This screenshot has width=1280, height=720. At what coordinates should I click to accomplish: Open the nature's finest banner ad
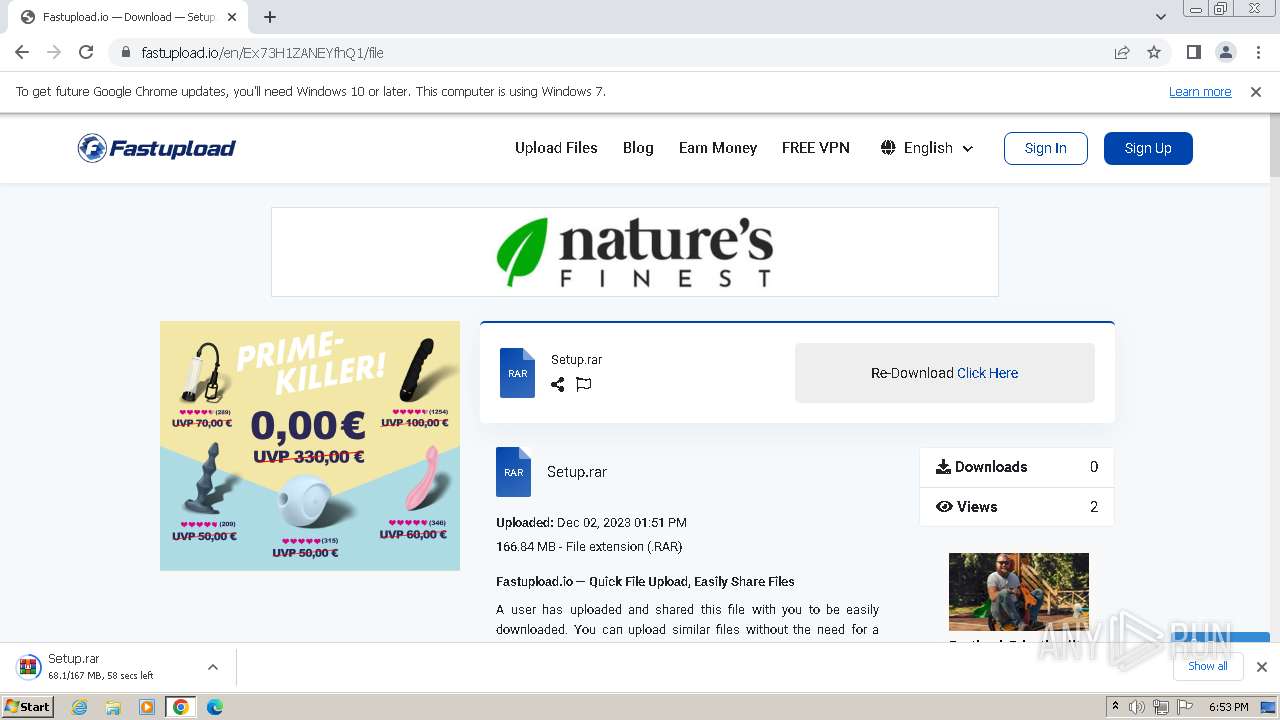635,252
